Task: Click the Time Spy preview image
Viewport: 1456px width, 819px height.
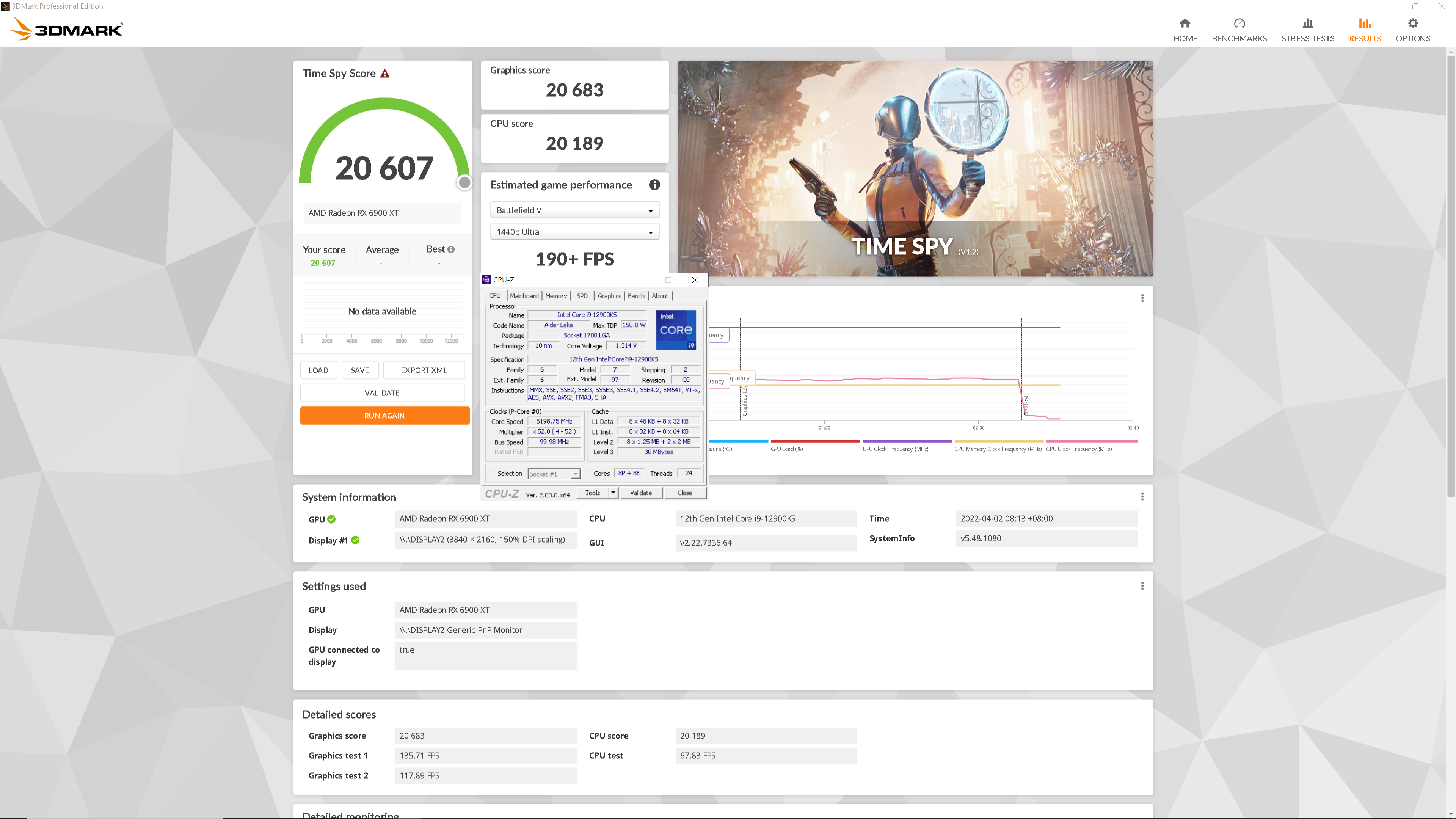Action: click(915, 168)
